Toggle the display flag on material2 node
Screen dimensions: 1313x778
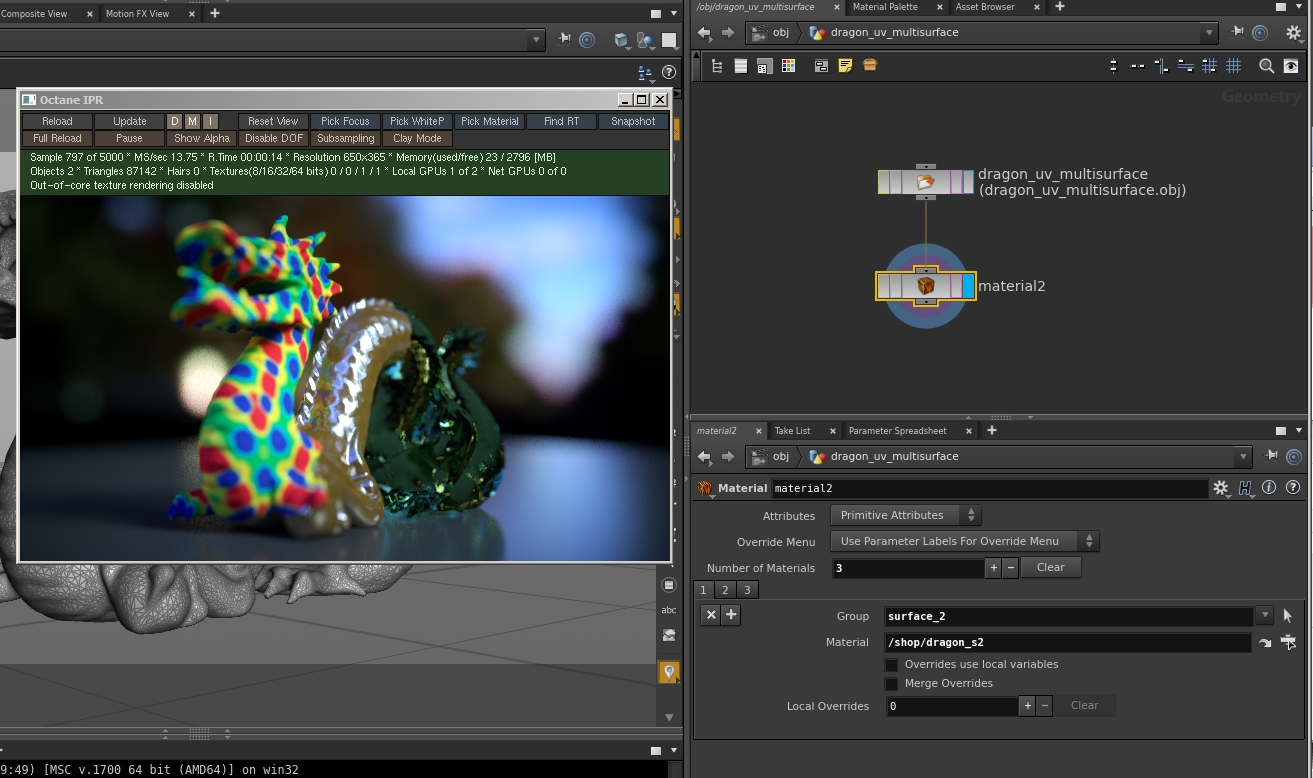pyautogui.click(x=968, y=286)
